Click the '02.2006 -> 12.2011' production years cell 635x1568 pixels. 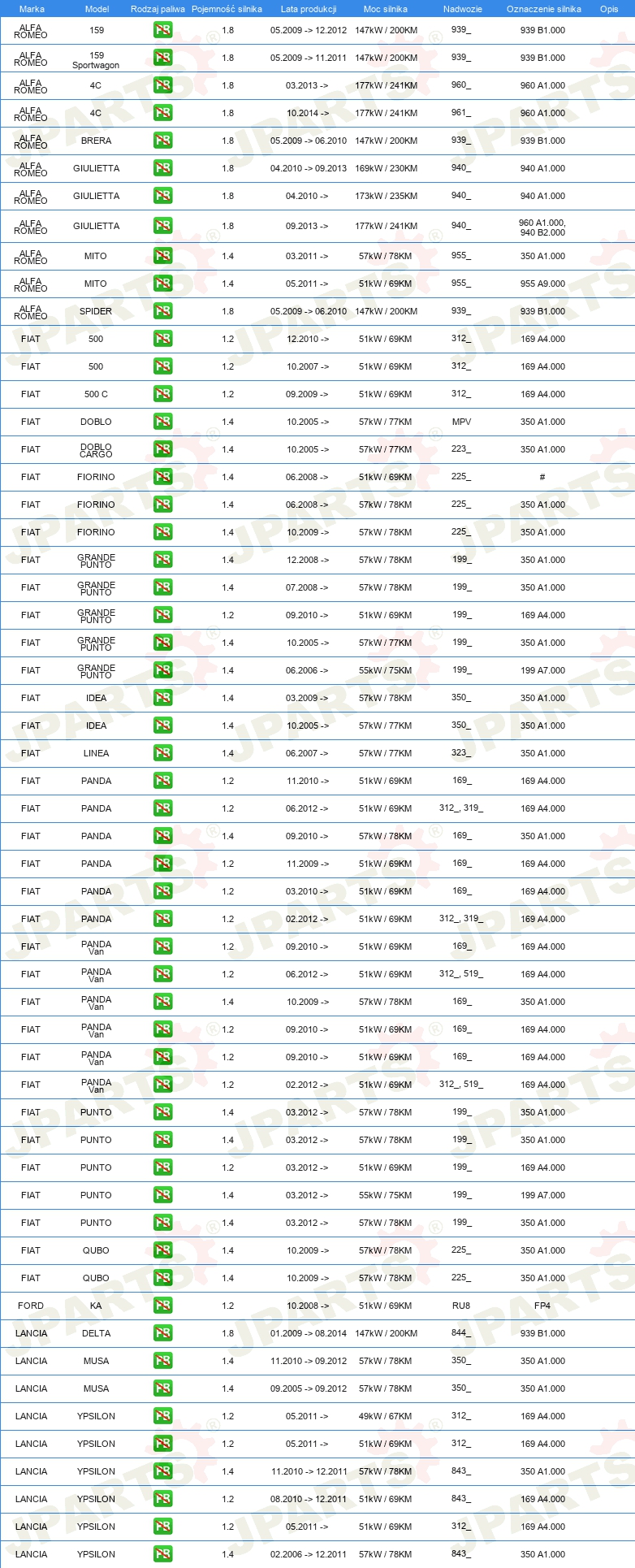[x=309, y=1554]
